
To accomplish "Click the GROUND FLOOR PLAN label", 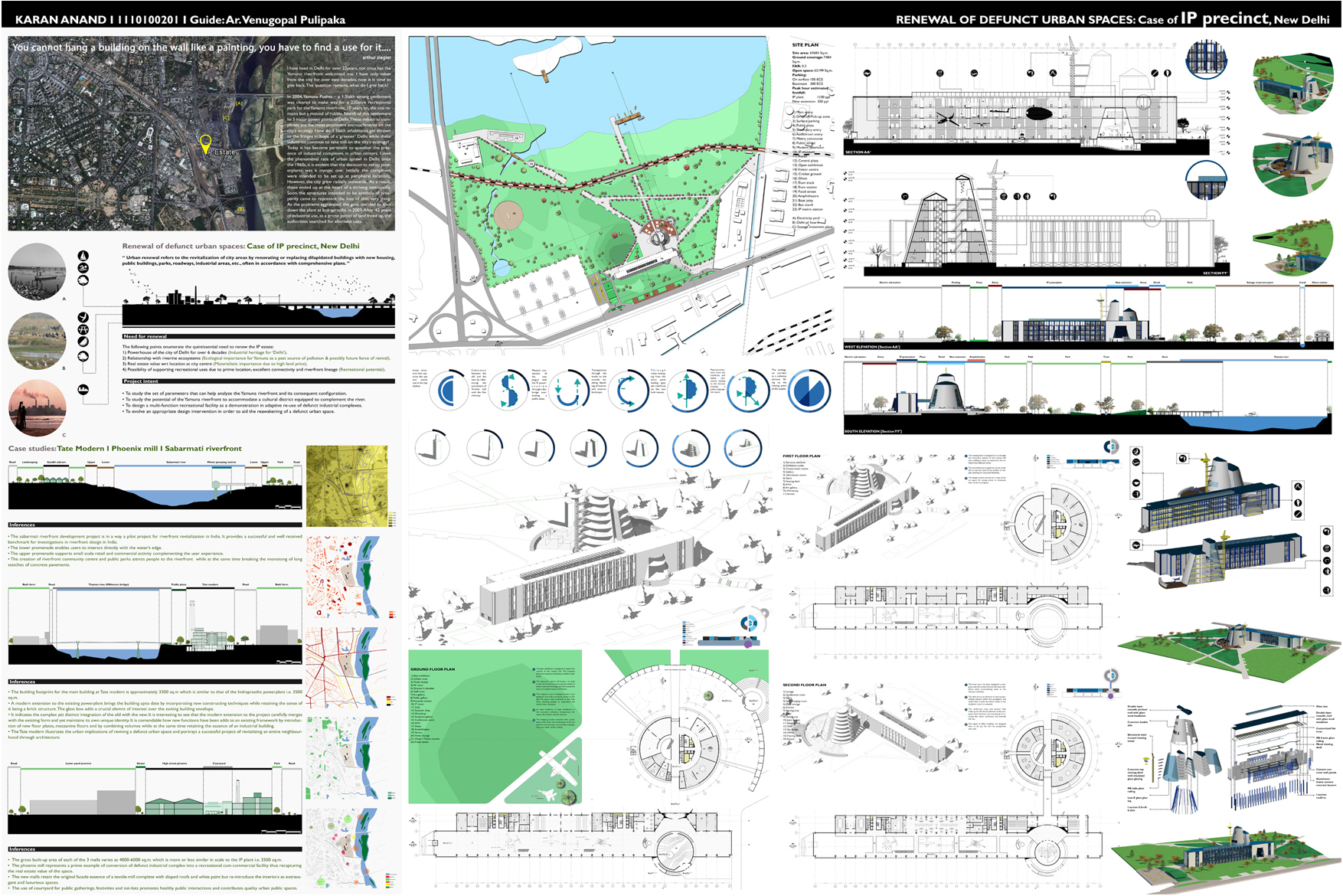I will pyautogui.click(x=433, y=669).
